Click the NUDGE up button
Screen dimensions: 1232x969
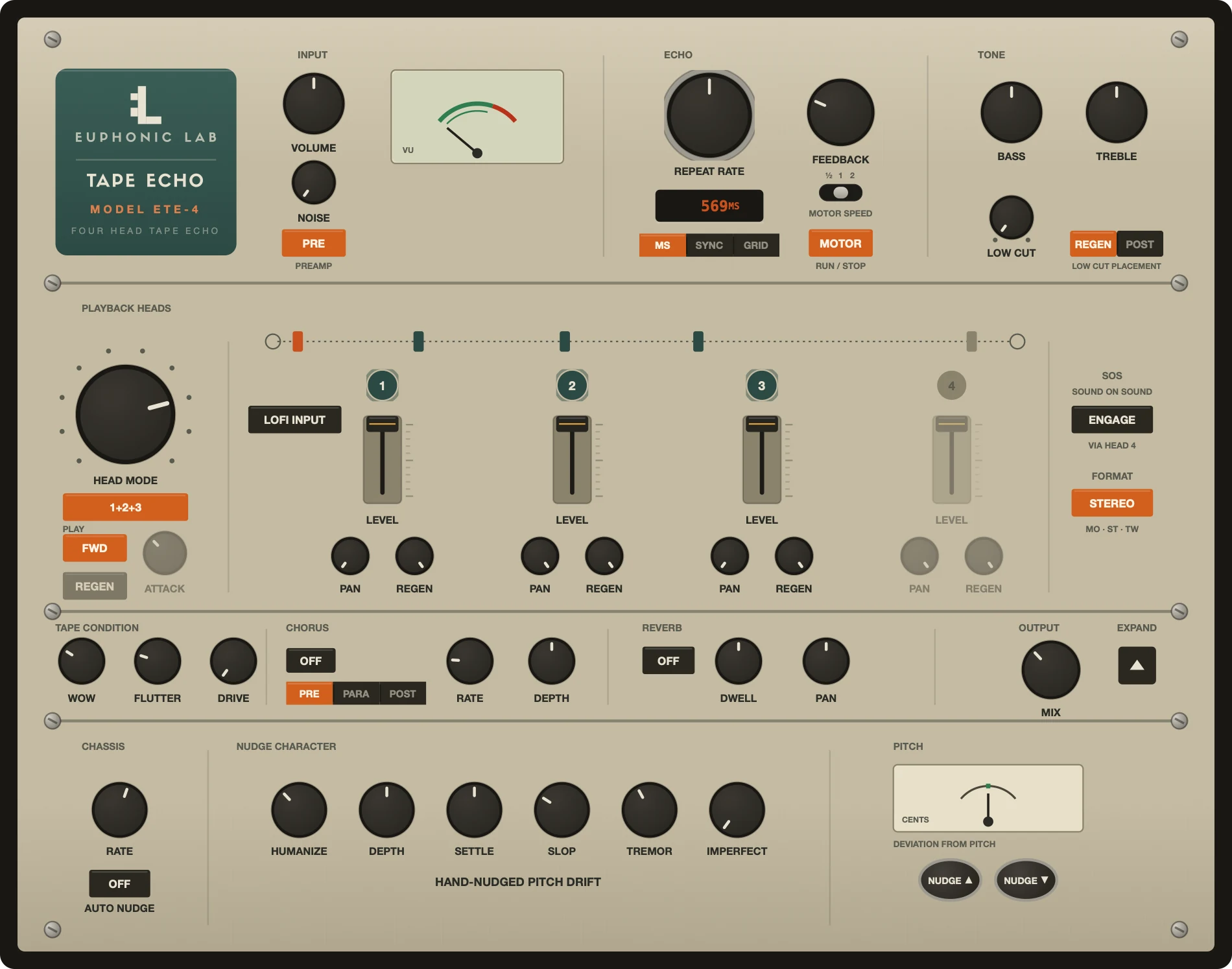point(950,880)
